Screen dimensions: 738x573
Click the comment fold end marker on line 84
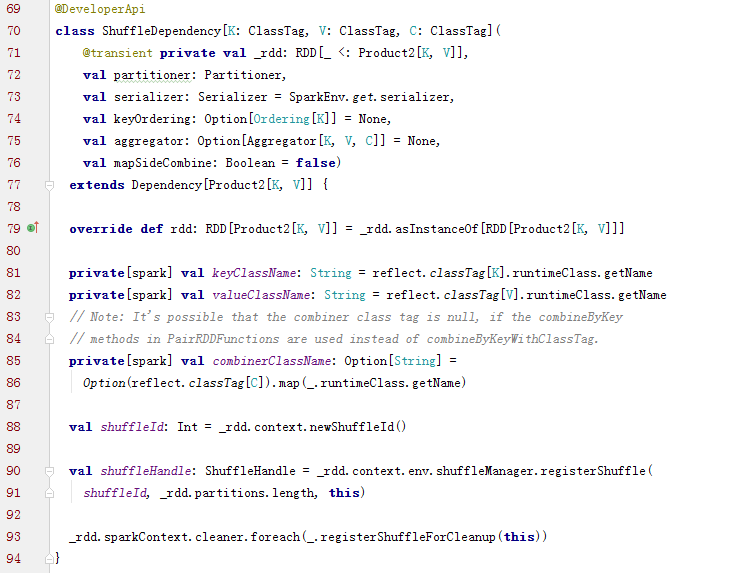pos(49,339)
